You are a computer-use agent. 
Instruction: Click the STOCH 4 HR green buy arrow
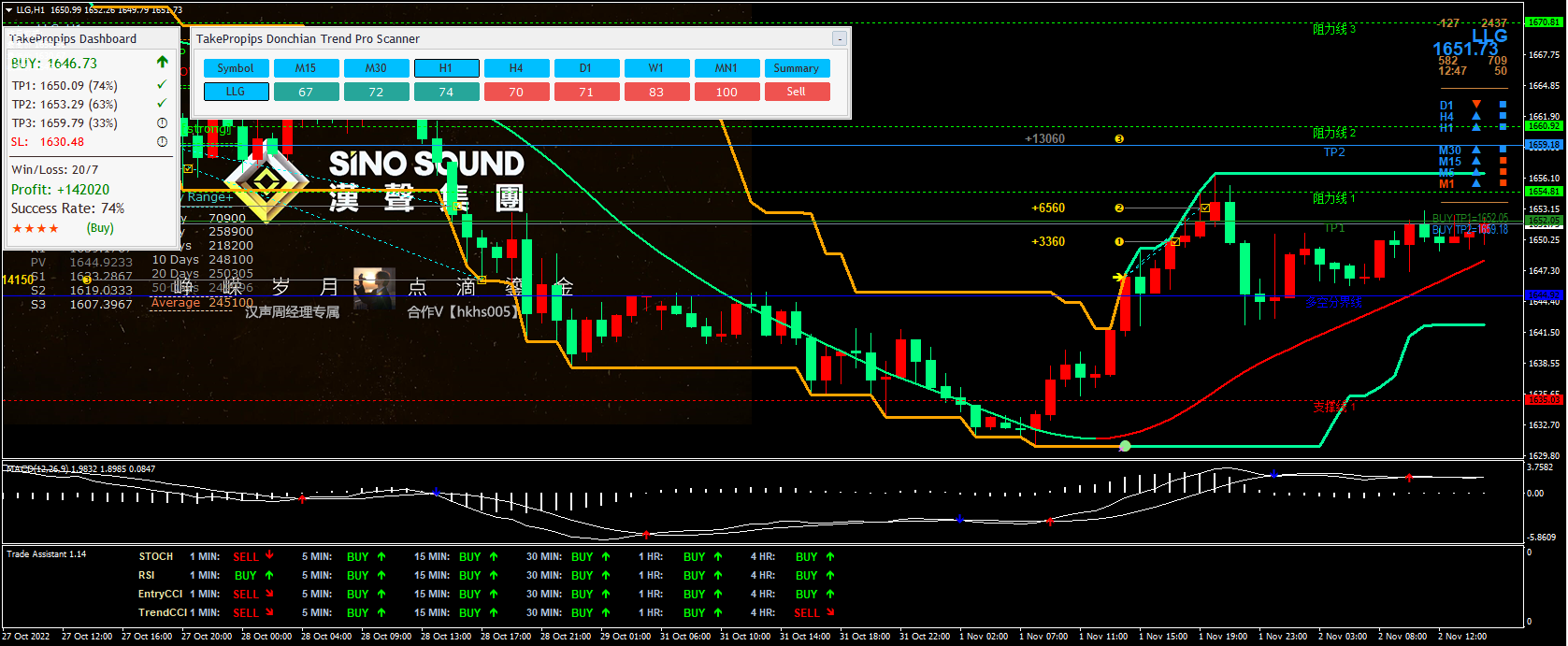(x=830, y=556)
